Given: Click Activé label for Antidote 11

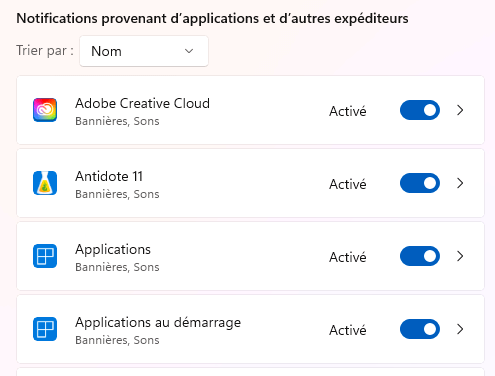Looking at the screenshot, I should pyautogui.click(x=348, y=184).
